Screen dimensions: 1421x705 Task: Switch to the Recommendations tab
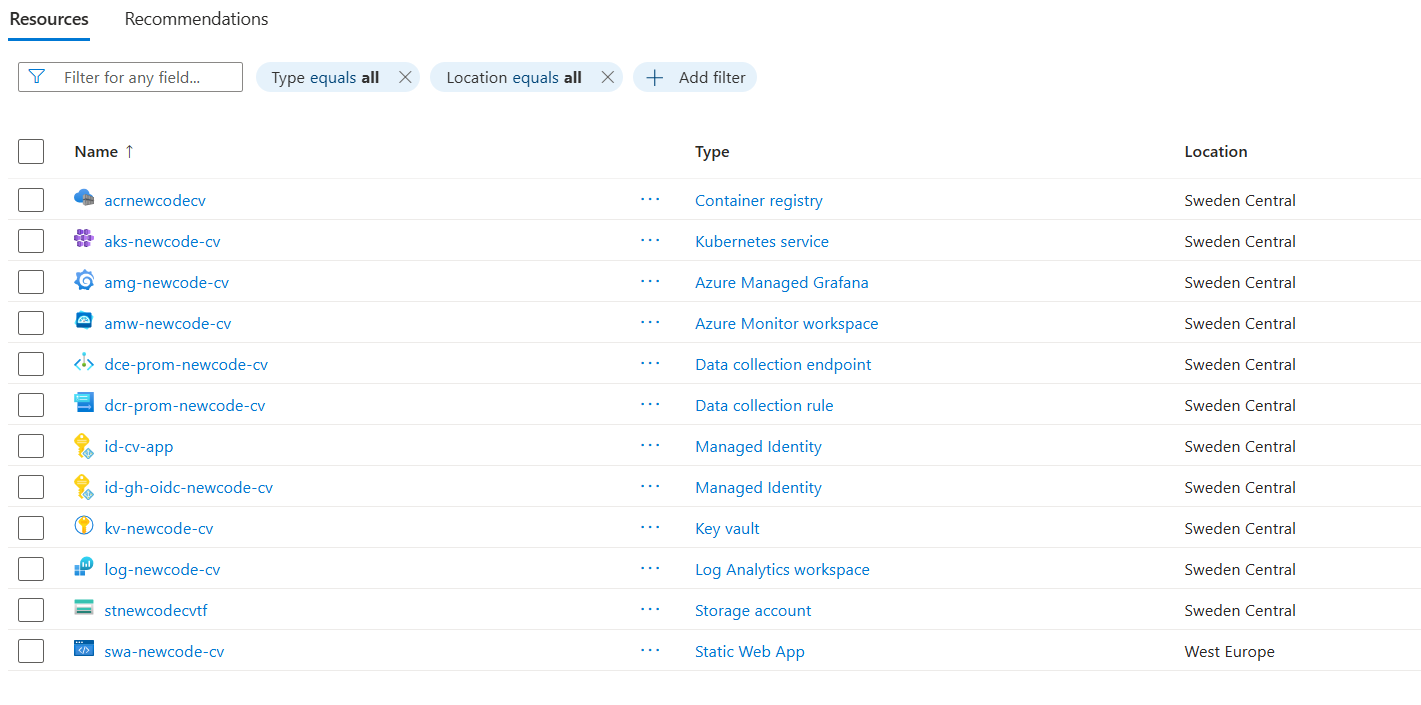coord(196,19)
